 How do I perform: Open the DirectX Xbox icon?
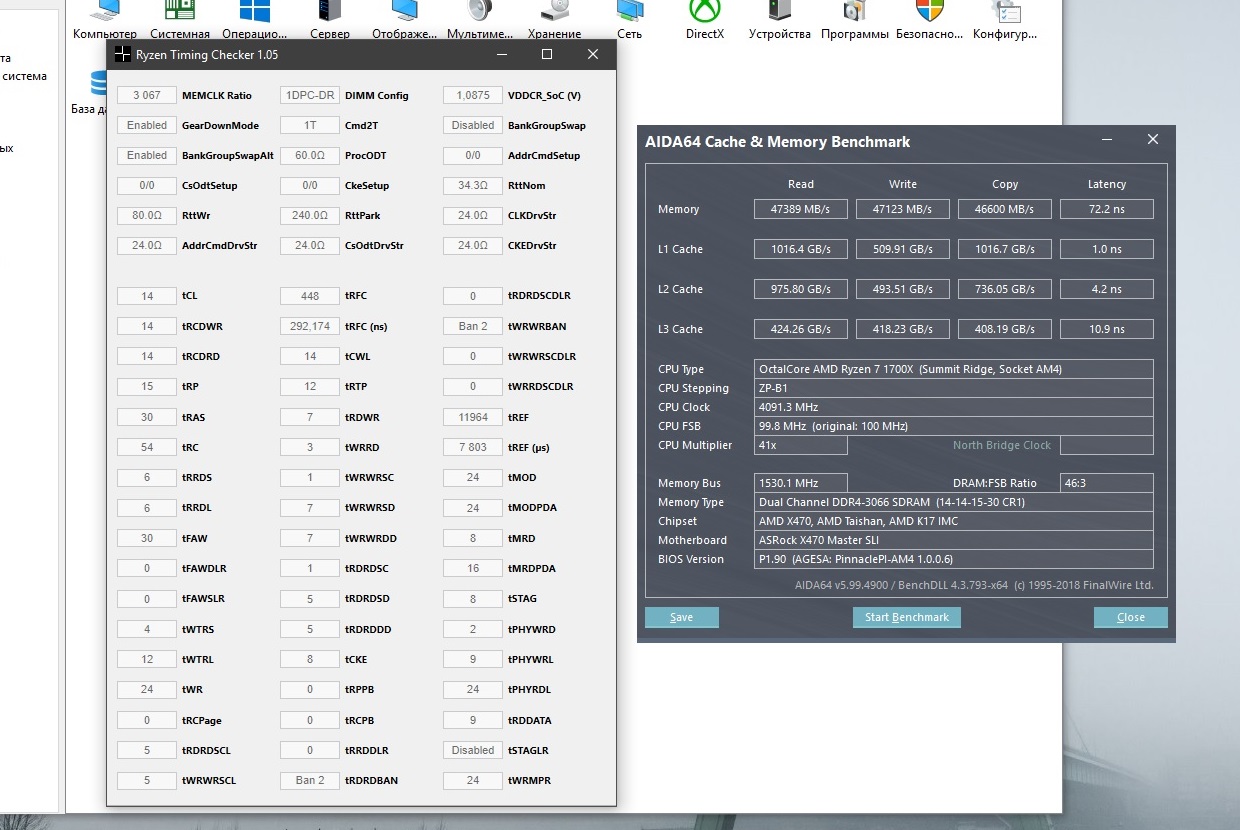coord(705,20)
